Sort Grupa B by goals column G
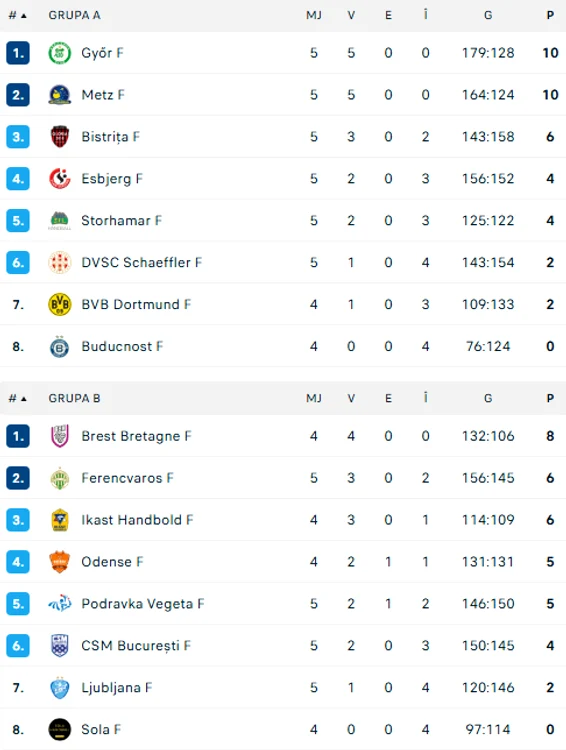The image size is (566, 750). [x=488, y=398]
